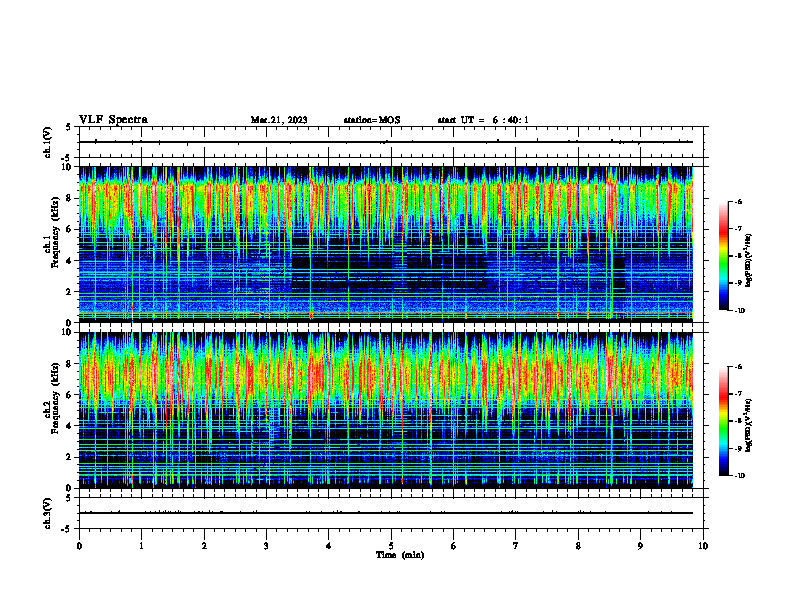Select the ch.1 color bar log(PSD) caption
The image size is (792, 612).
pos(750,260)
